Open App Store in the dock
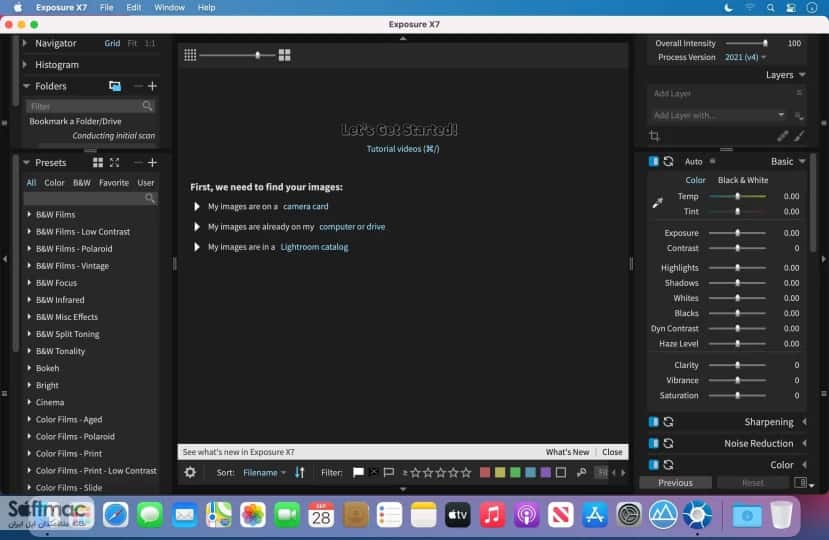Viewport: 829px width, 540px height. 594,515
